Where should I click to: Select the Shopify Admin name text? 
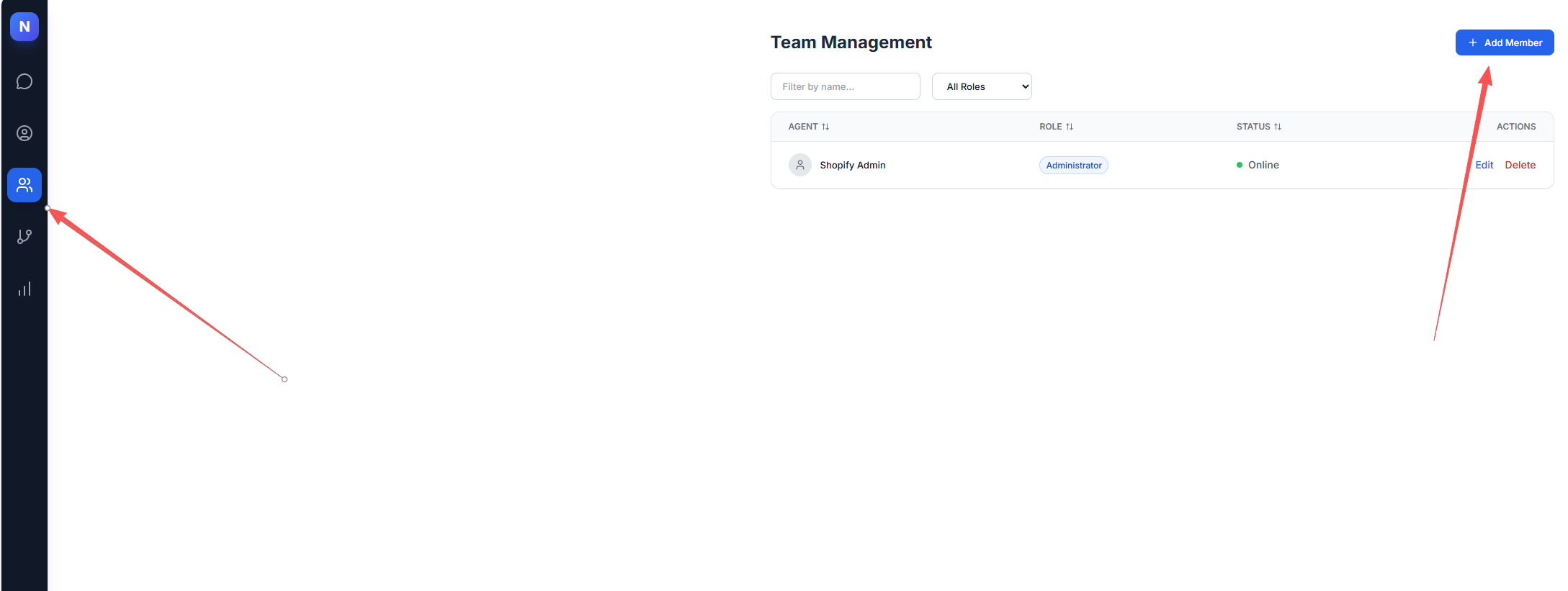(x=852, y=165)
